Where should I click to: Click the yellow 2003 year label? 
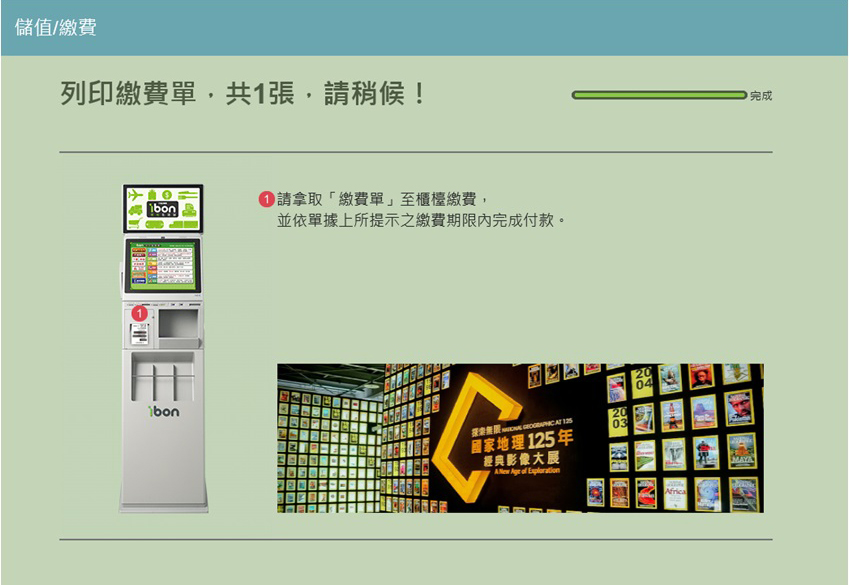tap(619, 420)
